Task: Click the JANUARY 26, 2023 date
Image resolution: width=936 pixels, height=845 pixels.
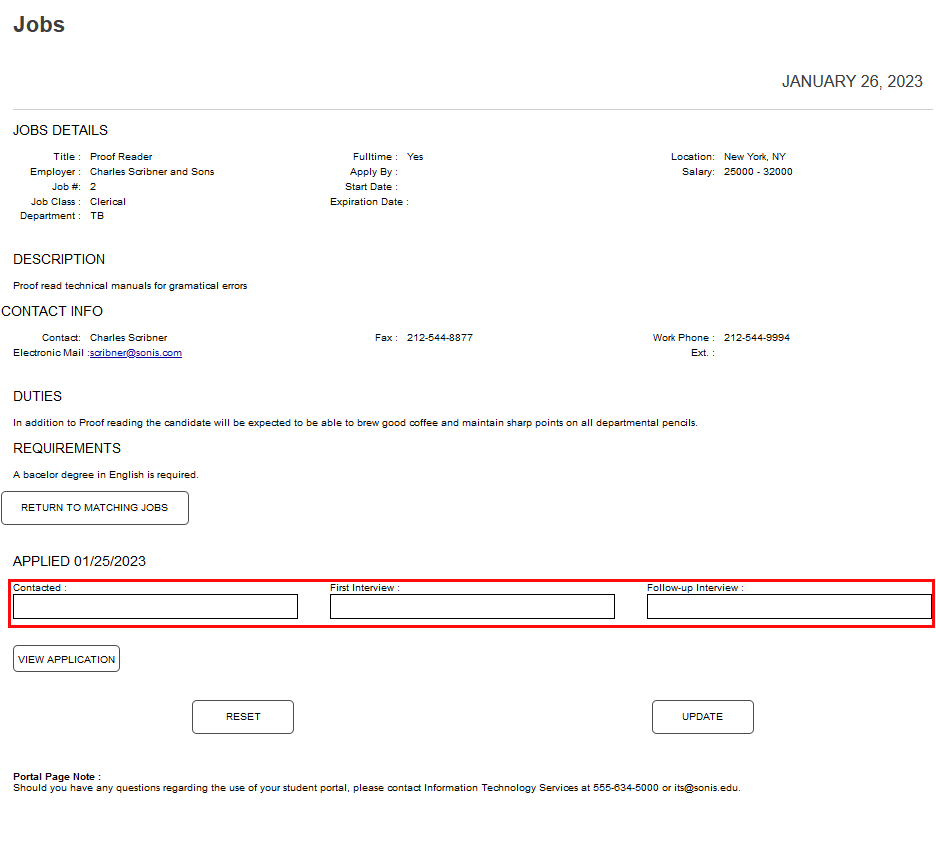Action: [852, 81]
